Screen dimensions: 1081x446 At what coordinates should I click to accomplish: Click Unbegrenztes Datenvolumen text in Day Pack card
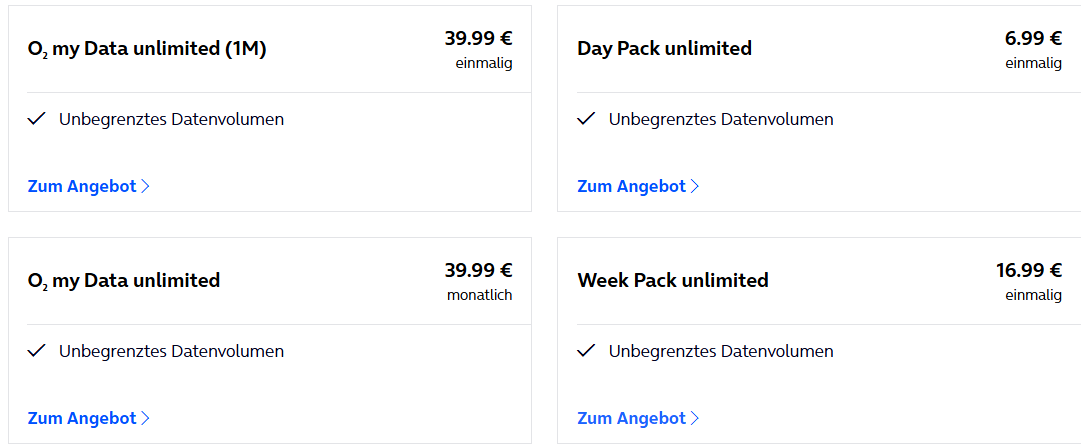[721, 119]
